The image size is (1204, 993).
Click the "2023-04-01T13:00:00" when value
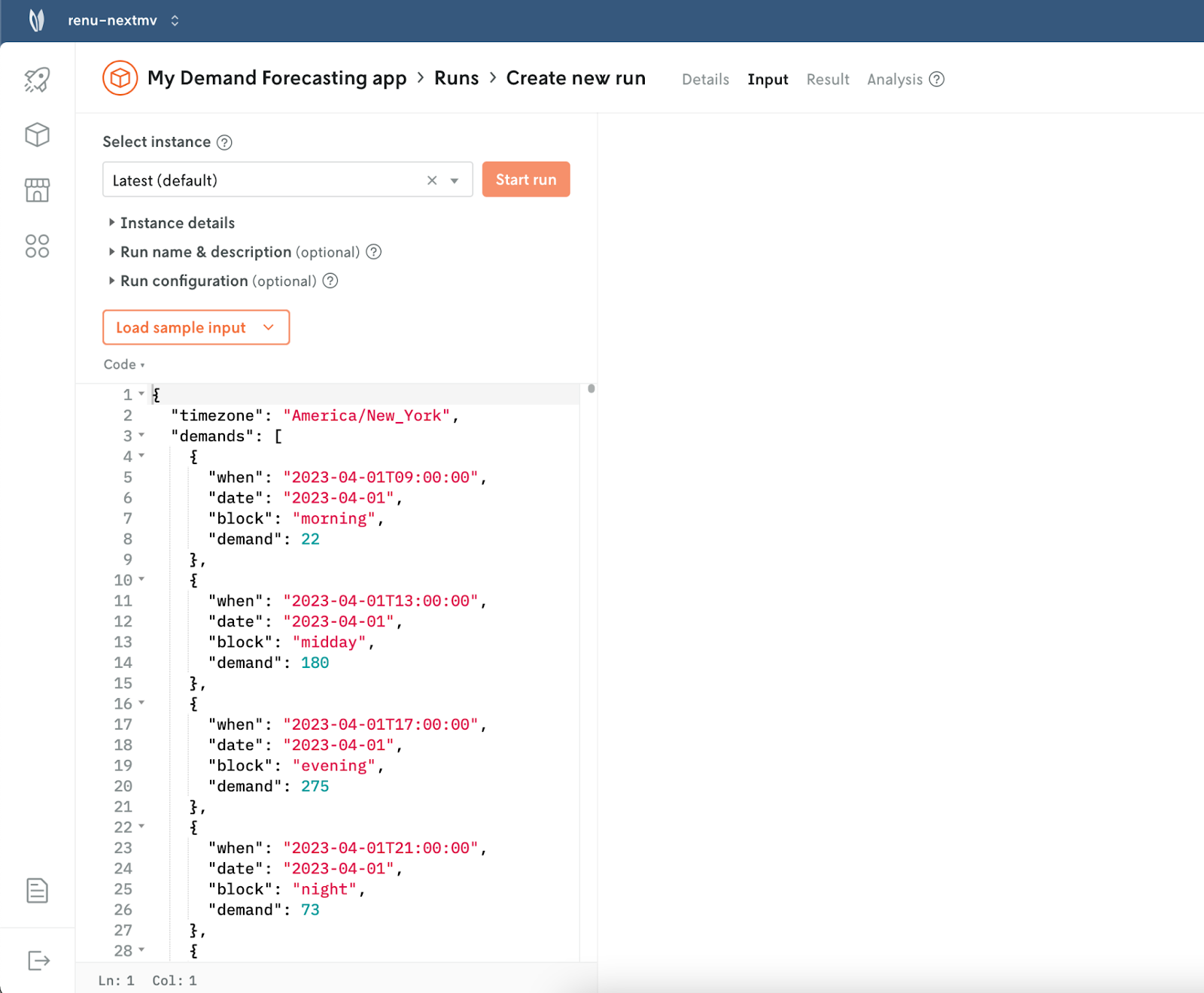click(x=381, y=600)
